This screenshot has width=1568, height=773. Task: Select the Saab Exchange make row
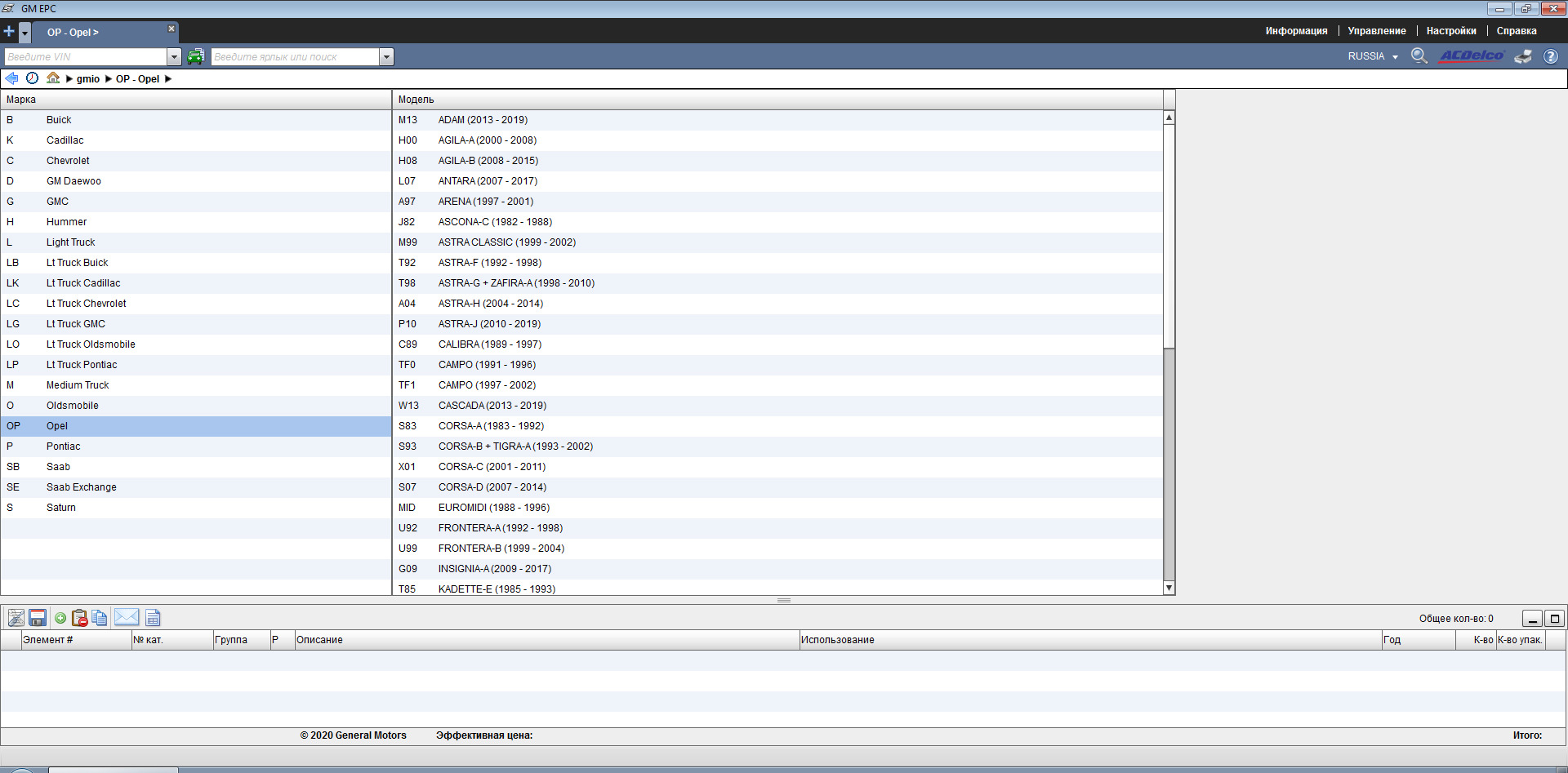point(196,487)
